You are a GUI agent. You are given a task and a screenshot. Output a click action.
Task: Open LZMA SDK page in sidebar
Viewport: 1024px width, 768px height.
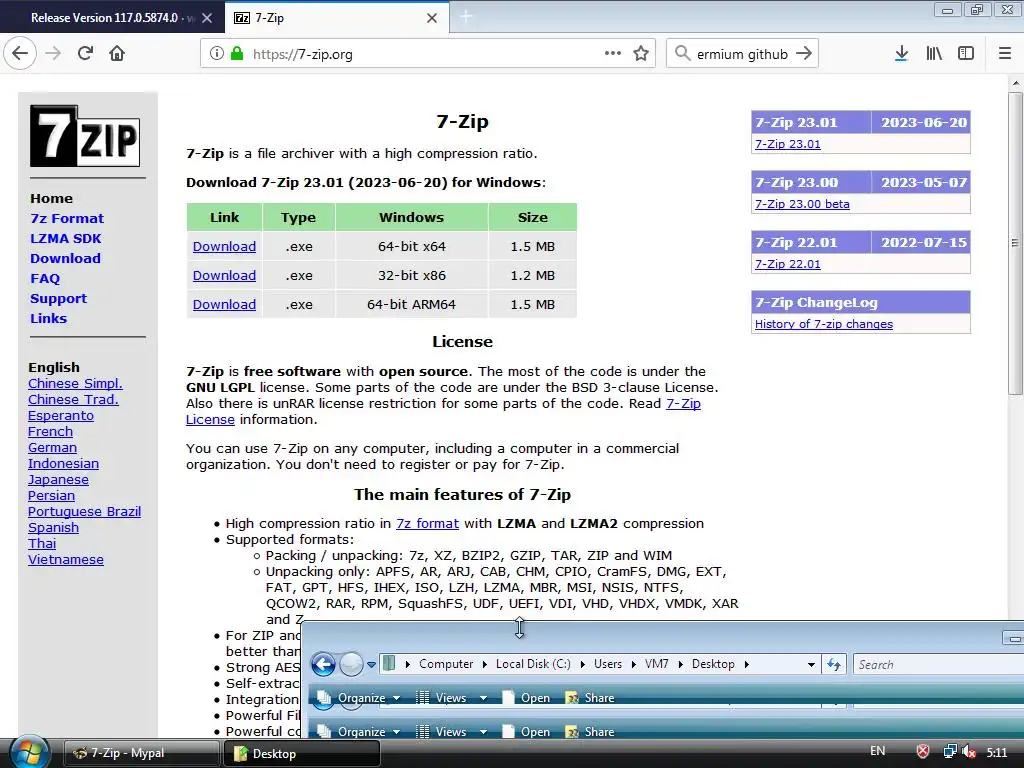click(x=65, y=238)
